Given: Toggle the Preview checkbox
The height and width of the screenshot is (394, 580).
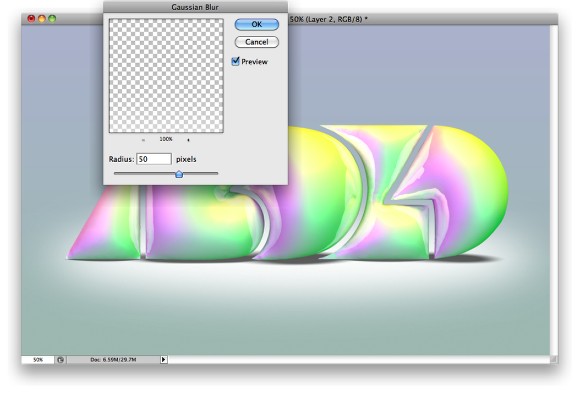Looking at the screenshot, I should [x=235, y=61].
